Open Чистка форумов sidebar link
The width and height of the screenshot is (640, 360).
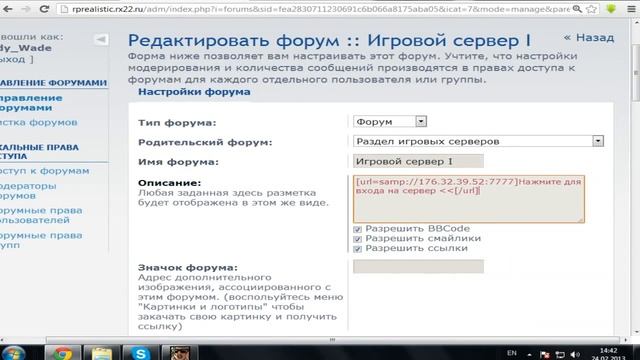click(38, 122)
